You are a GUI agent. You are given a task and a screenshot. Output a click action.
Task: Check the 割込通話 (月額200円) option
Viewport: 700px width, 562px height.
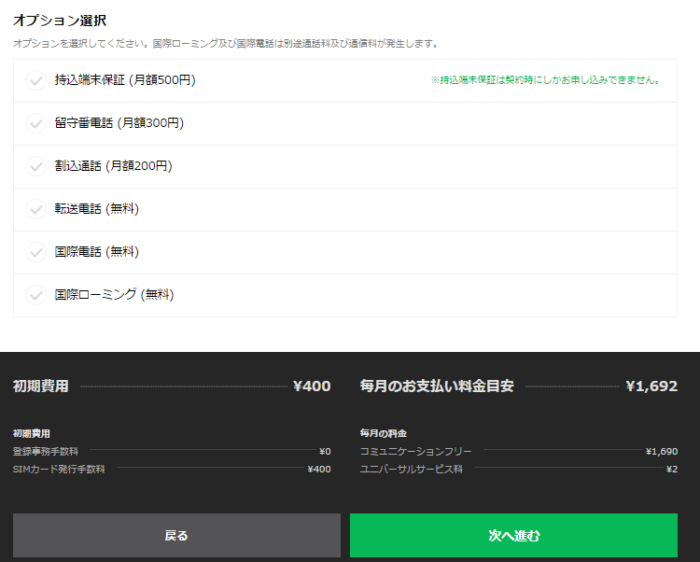[36, 167]
